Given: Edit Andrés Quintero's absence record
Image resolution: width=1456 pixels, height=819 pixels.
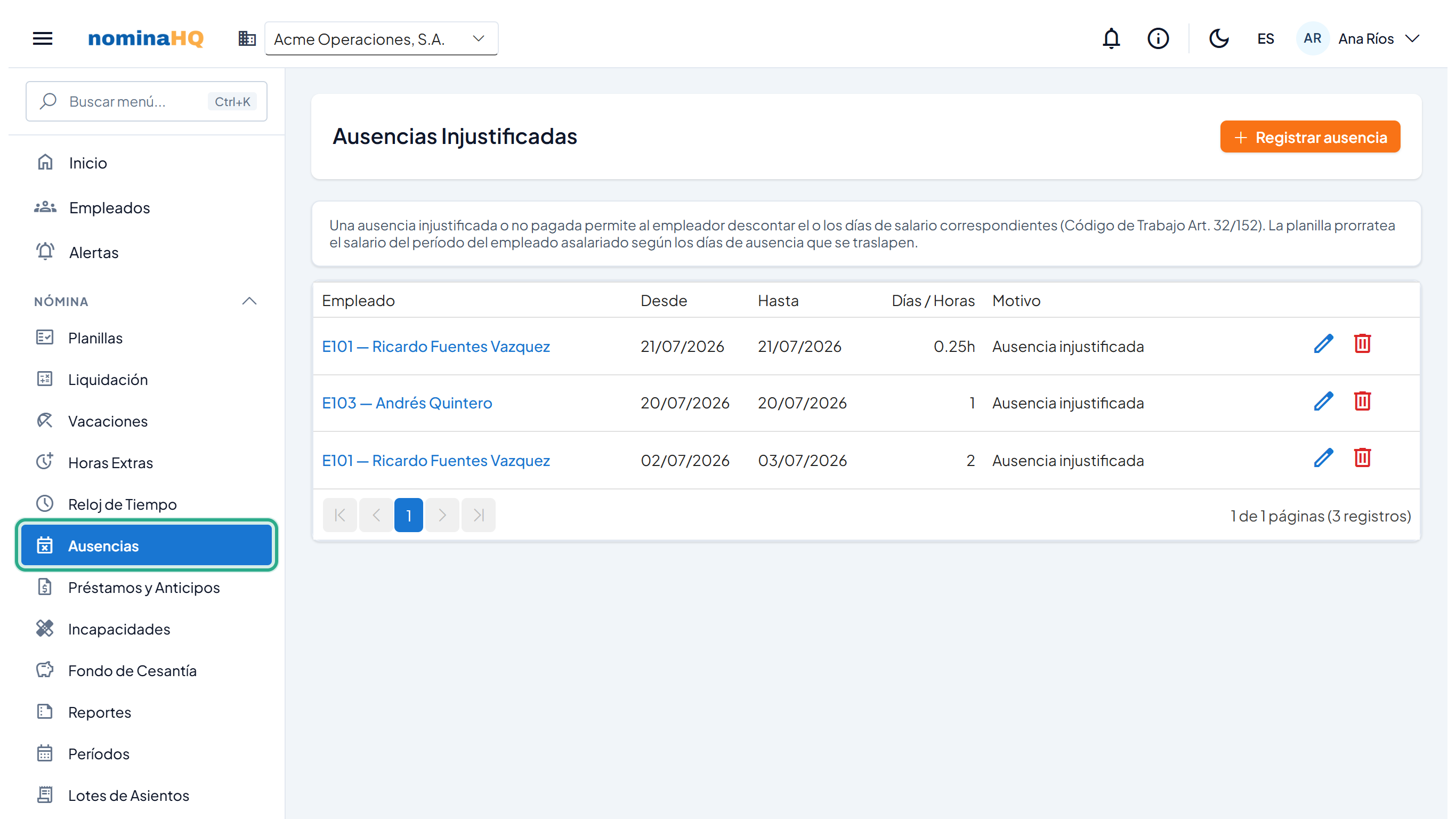Looking at the screenshot, I should tap(1323, 402).
